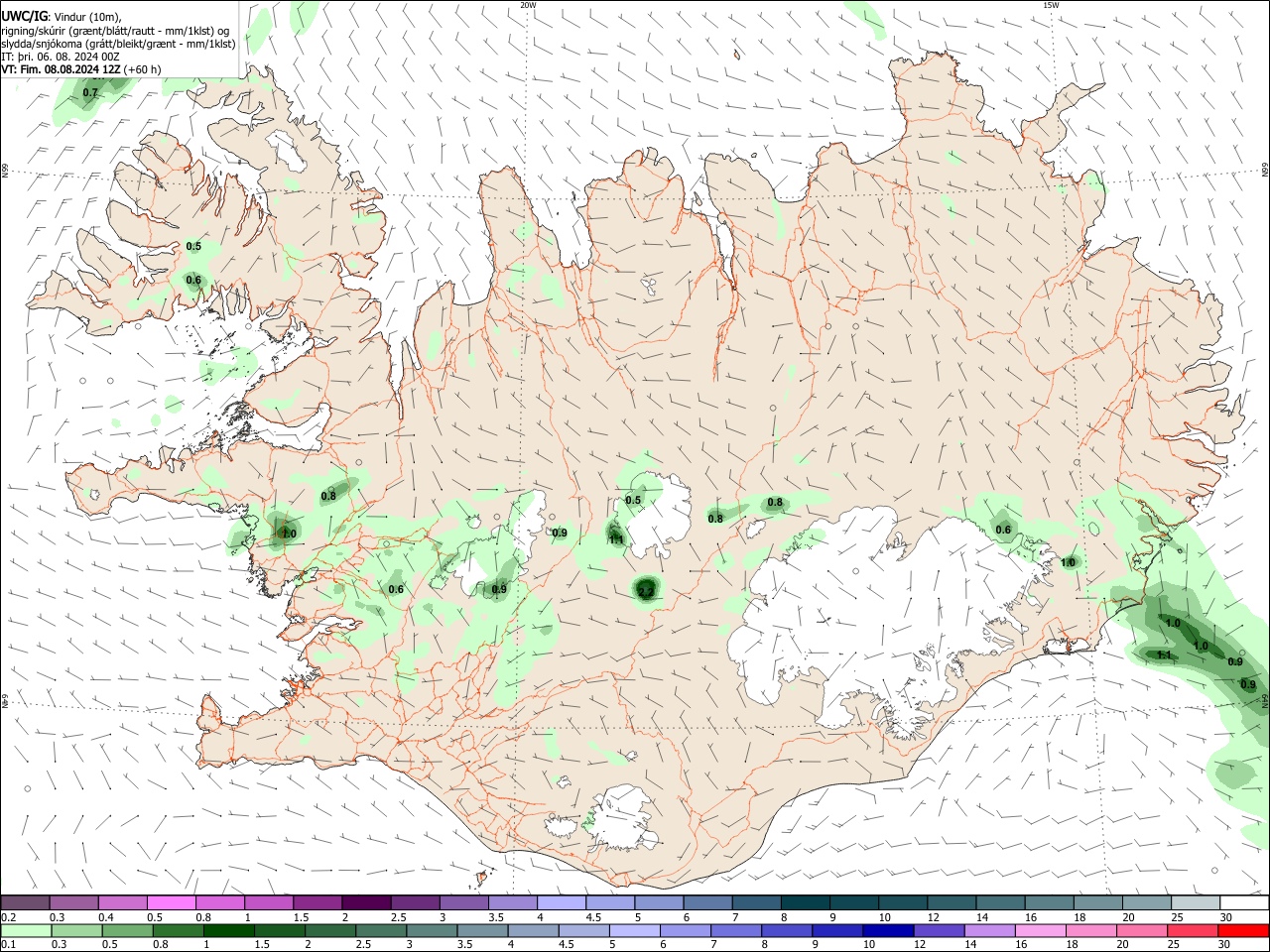The image size is (1270, 952).
Task: Click the 'rigning/skúrir' legend description line
Action: pyautogui.click(x=114, y=30)
